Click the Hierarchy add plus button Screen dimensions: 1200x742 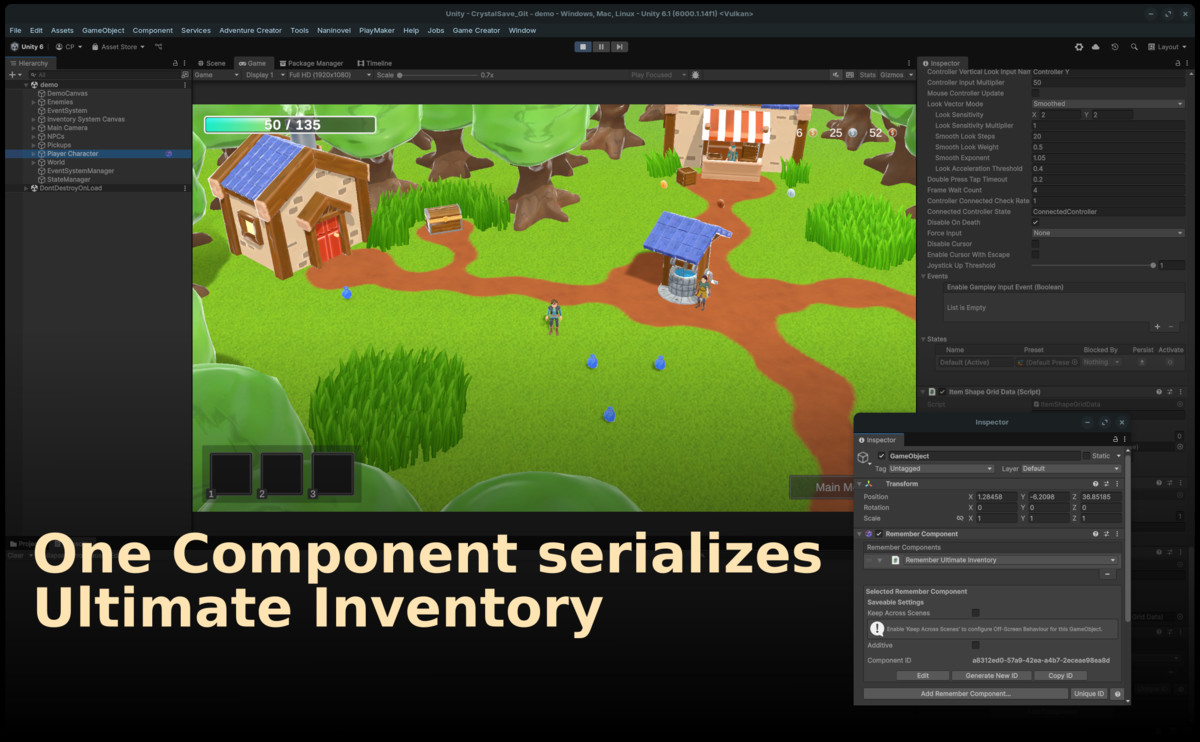click(14, 75)
